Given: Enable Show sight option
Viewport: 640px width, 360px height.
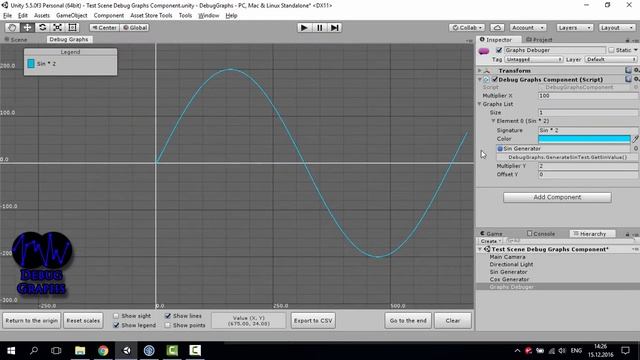Looking at the screenshot, I should [116, 316].
